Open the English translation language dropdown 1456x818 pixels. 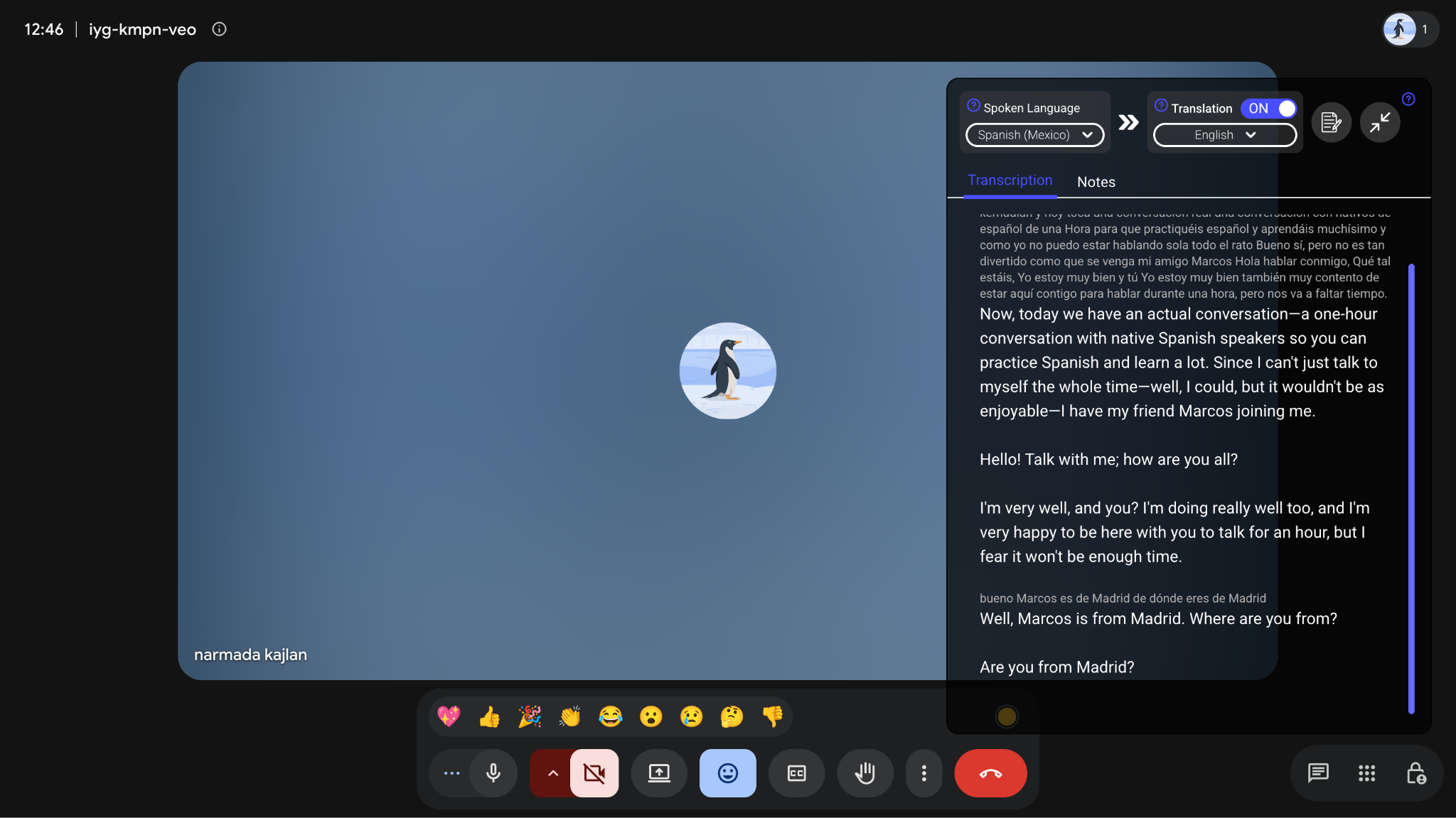[x=1224, y=135]
